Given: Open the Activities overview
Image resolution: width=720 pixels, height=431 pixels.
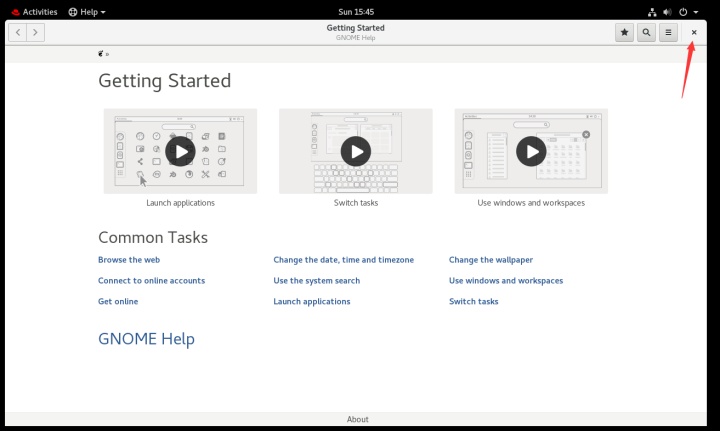Looking at the screenshot, I should (34, 12).
